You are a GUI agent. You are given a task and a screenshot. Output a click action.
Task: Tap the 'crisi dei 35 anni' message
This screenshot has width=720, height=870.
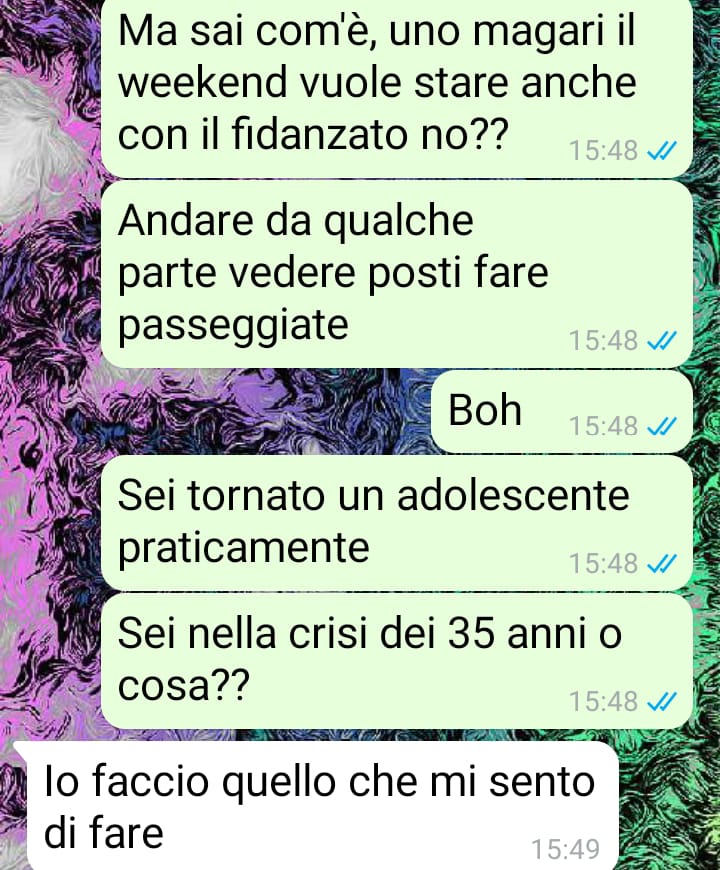[397, 660]
